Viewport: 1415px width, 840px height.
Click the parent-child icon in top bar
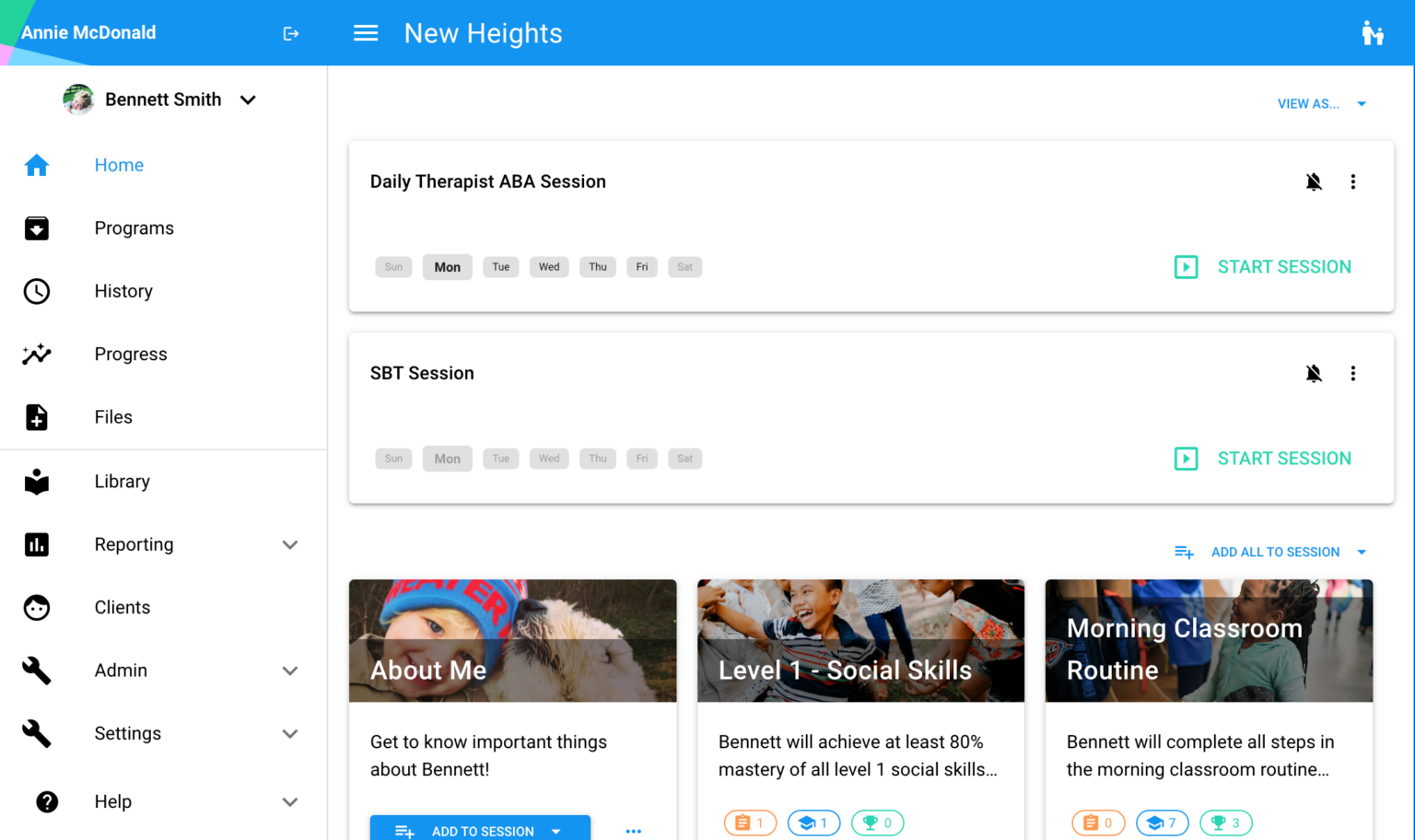coord(1372,33)
